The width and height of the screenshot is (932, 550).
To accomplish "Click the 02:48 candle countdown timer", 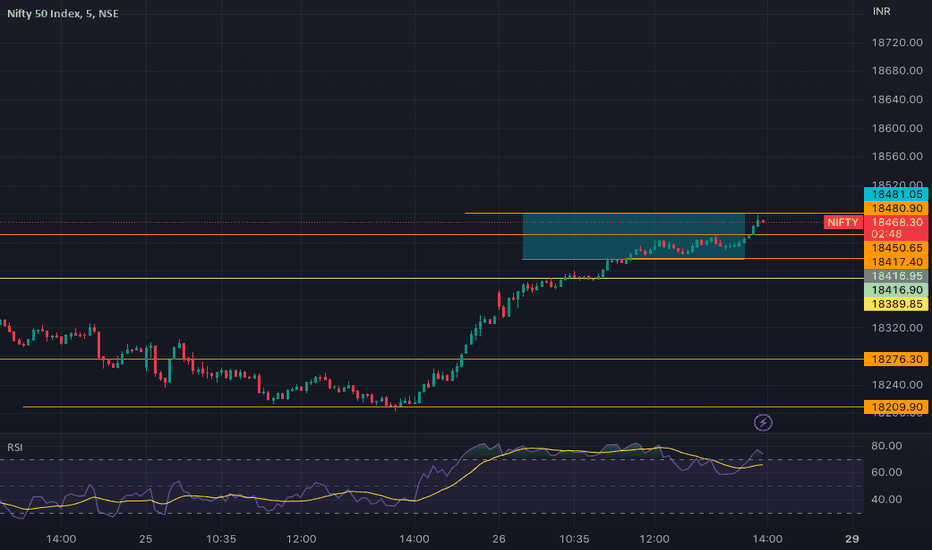I will tap(886, 234).
